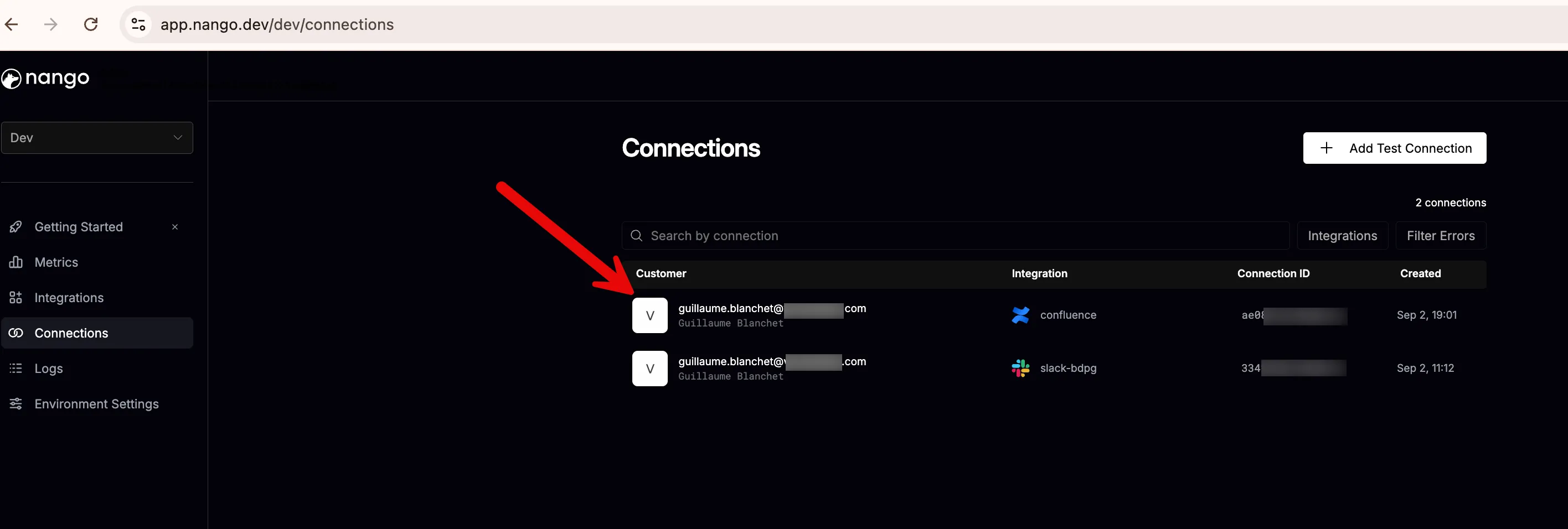
Task: Open Environment Settings
Action: [x=97, y=404]
